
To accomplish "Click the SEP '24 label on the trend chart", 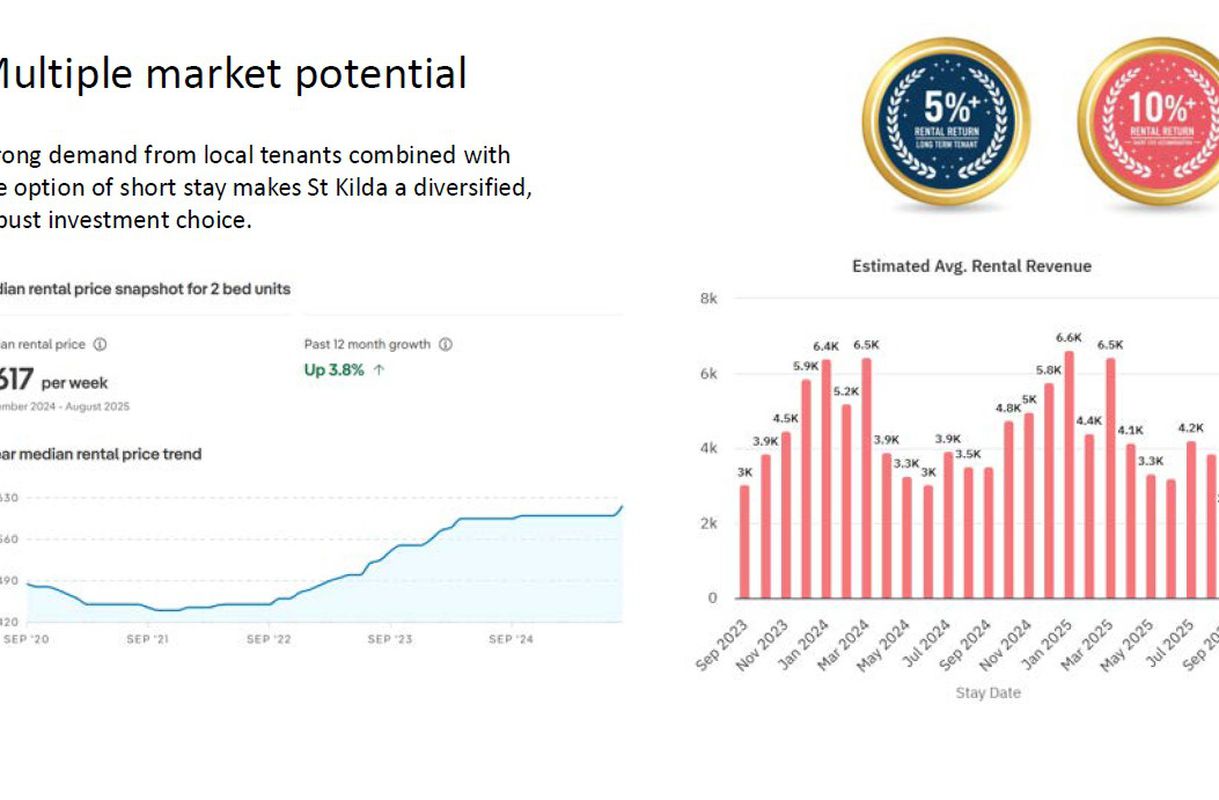I will (x=511, y=639).
